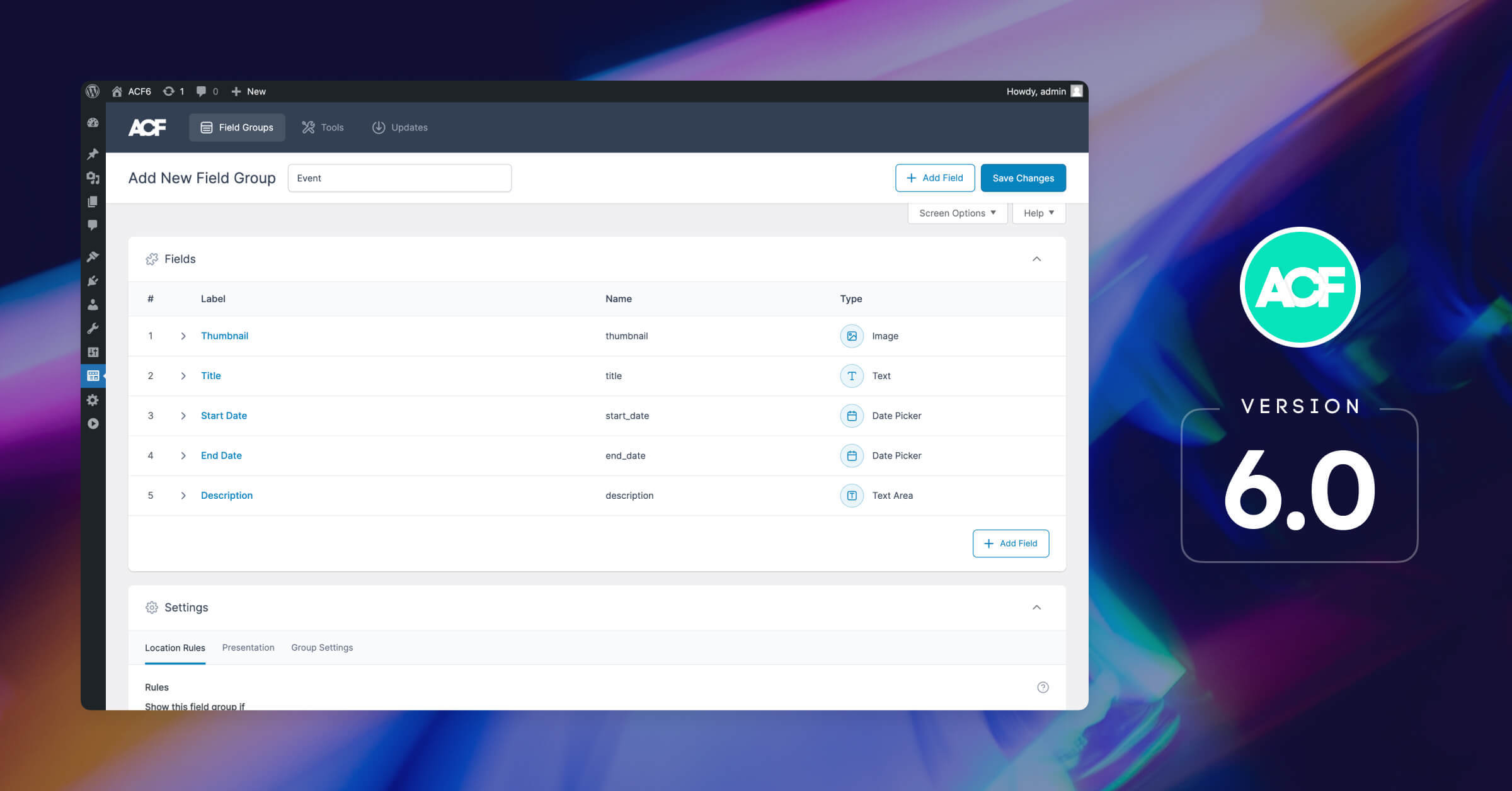Expand the End Date field row chevron
1512x791 pixels.
(183, 455)
